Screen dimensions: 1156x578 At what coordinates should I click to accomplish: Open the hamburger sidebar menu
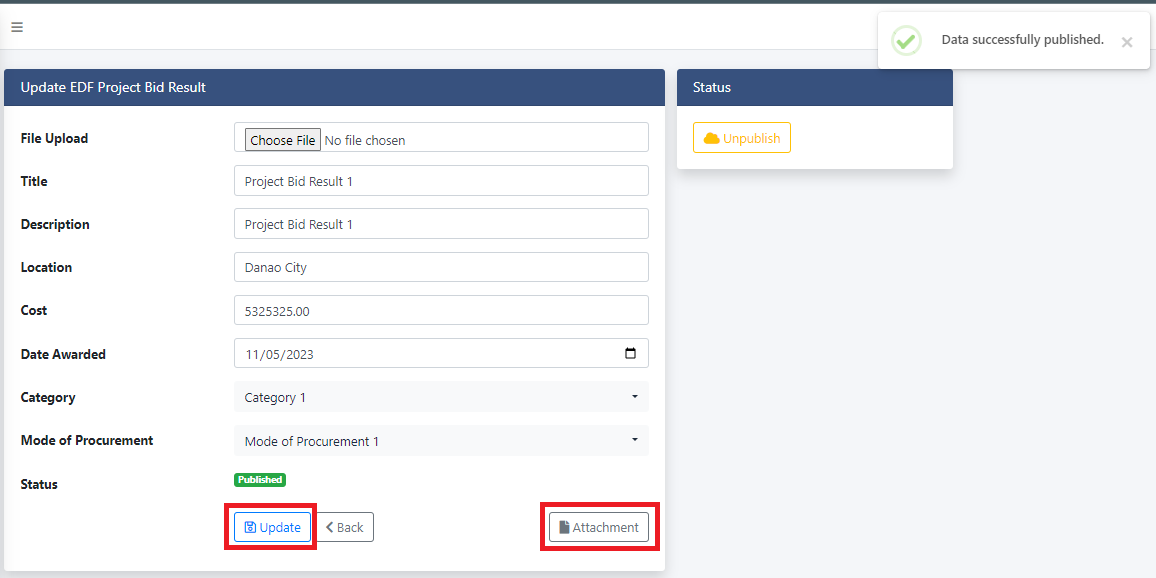coord(17,27)
